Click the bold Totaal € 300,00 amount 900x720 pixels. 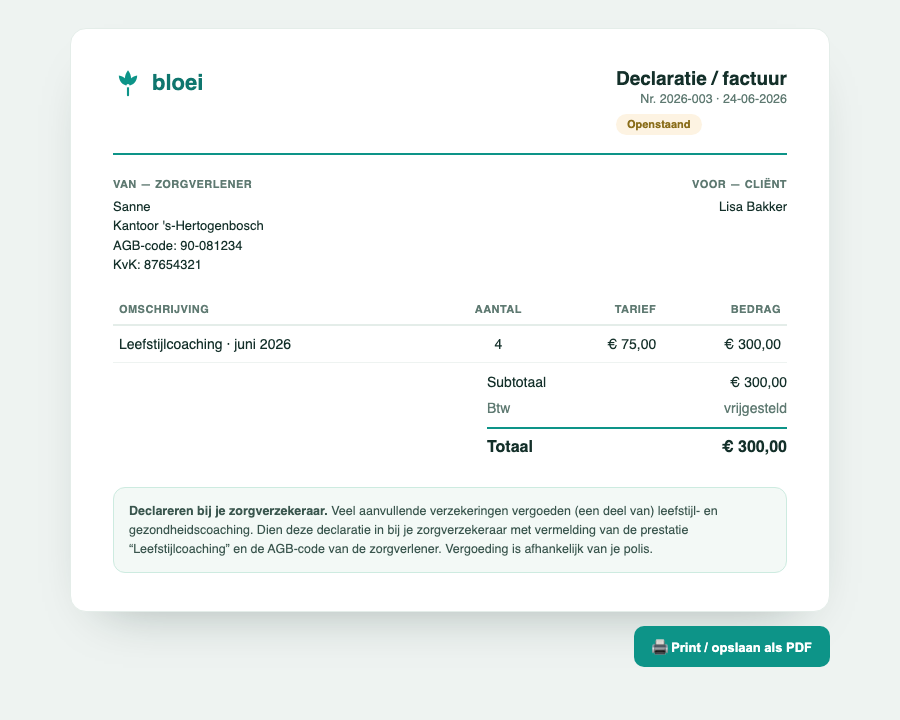[x=754, y=447]
